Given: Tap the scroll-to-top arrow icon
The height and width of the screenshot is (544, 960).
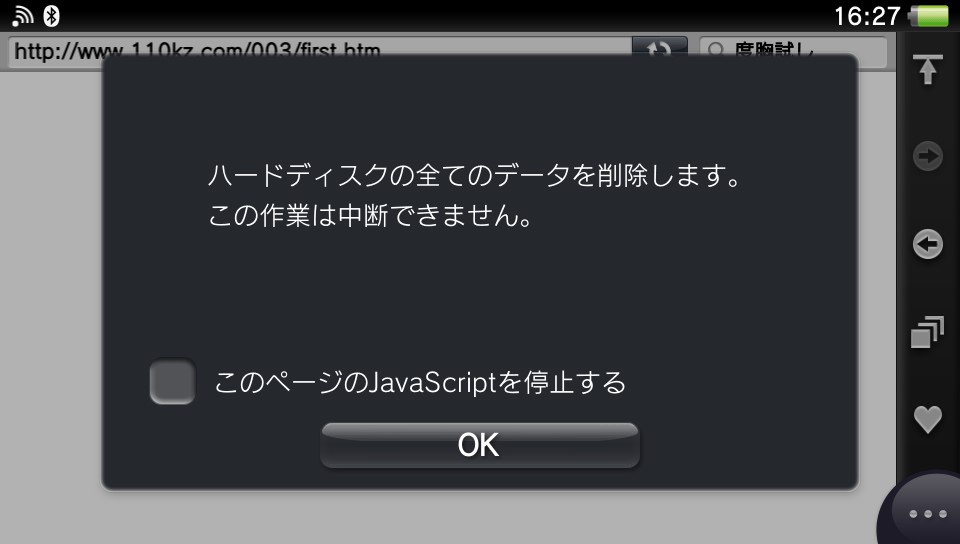Looking at the screenshot, I should click(928, 69).
